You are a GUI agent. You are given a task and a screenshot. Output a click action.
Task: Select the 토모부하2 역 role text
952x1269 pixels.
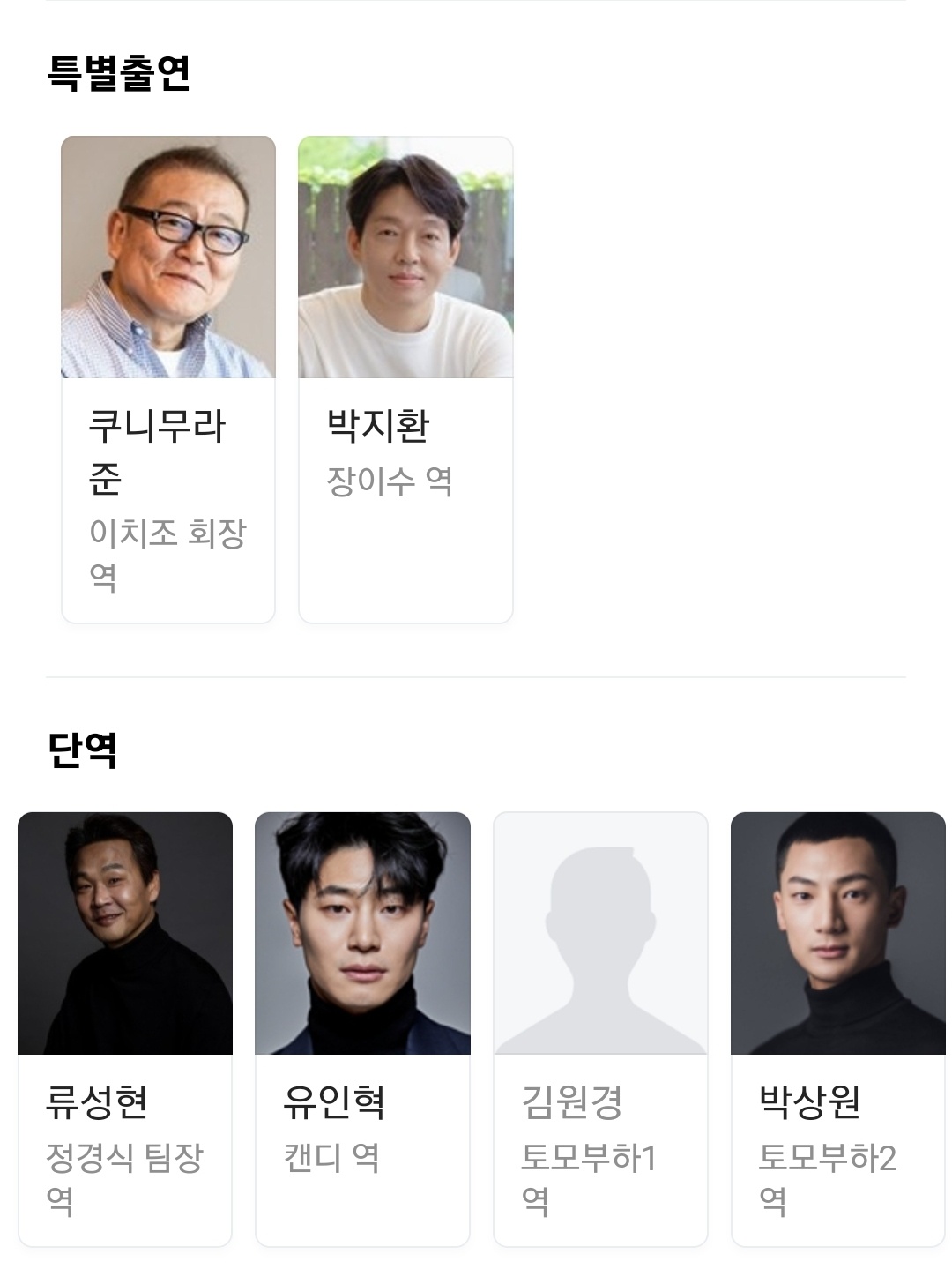tap(828, 1178)
